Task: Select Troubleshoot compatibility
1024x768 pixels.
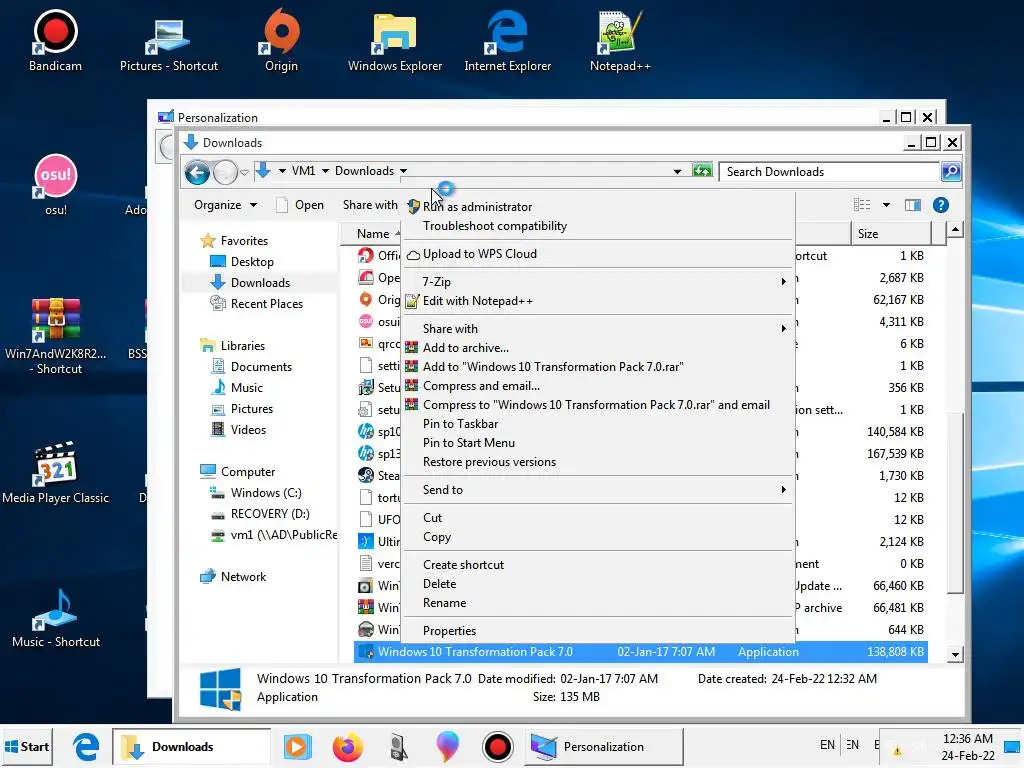Action: tap(598, 226)
